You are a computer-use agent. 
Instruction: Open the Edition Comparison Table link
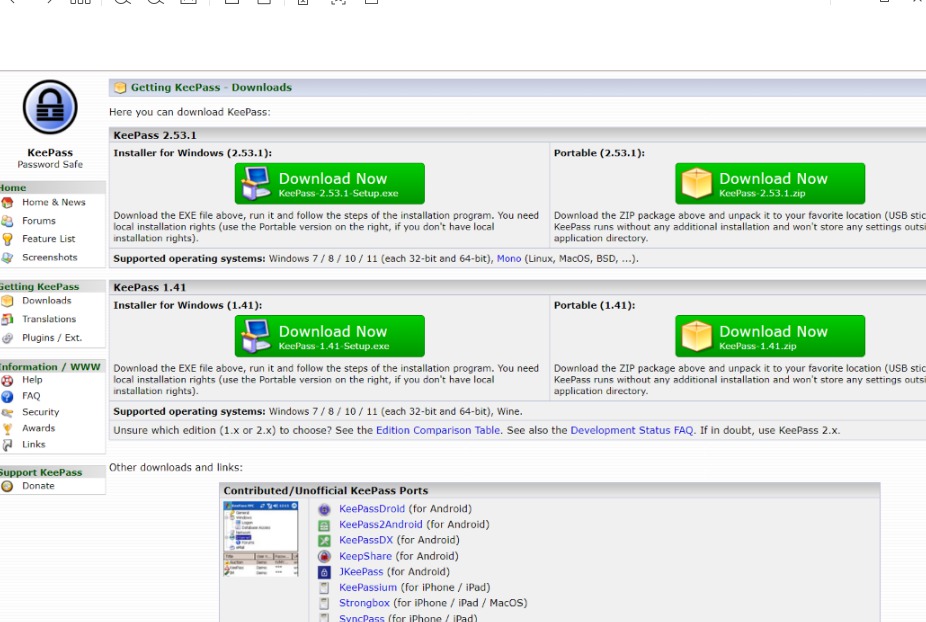438,430
